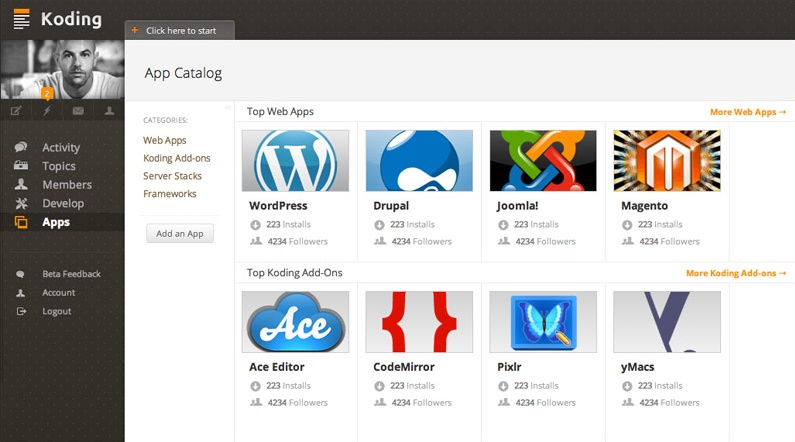Click the install icon under CodeMirror
The height and width of the screenshot is (442, 795).
pos(379,386)
